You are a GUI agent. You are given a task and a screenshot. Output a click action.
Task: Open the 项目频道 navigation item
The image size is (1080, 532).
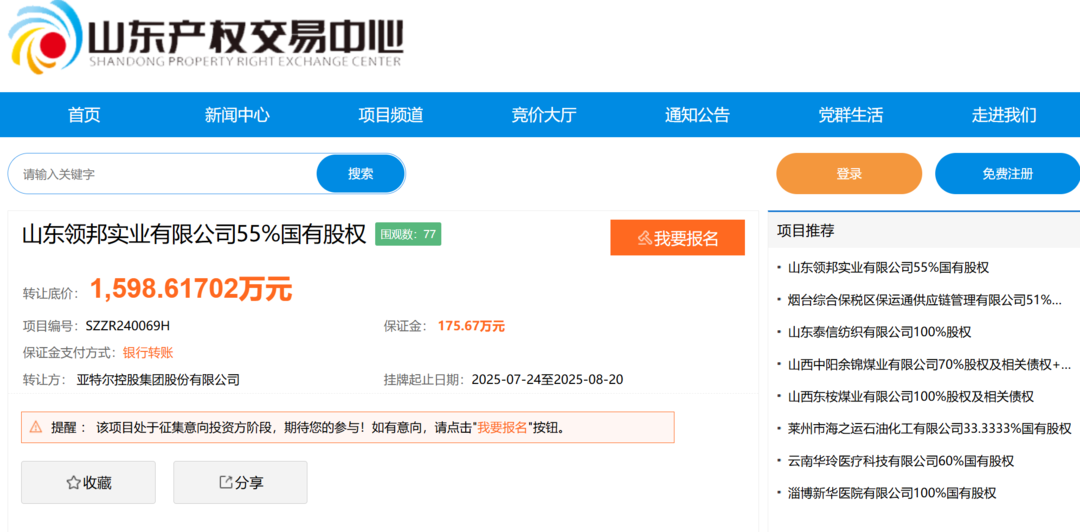point(391,115)
